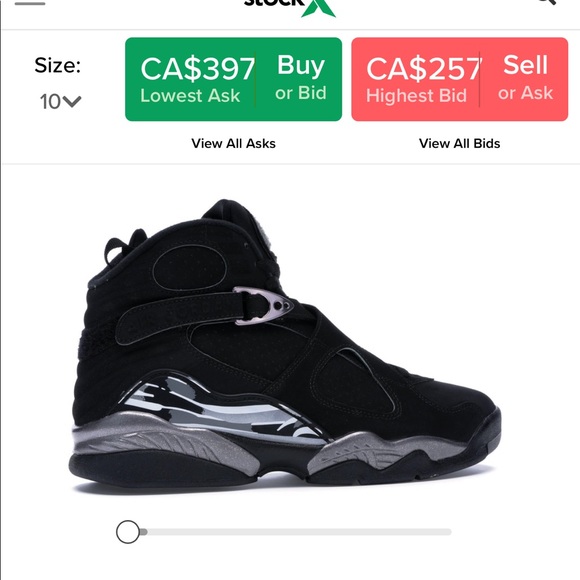
Task: Open the hamburger menu icon
Action: [x=30, y=3]
